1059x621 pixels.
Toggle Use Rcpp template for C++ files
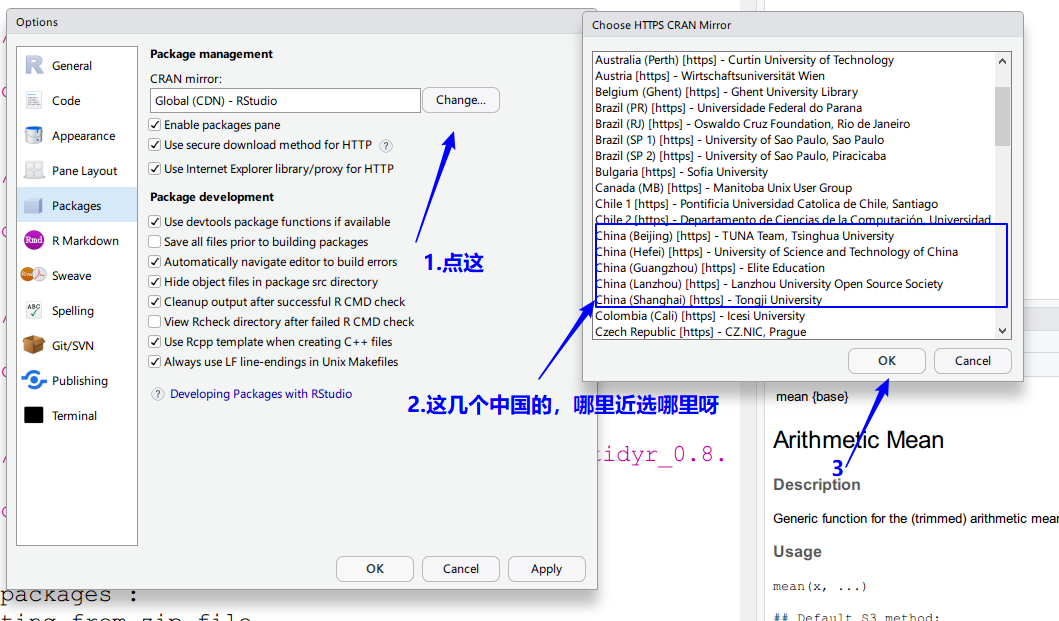(x=155, y=342)
